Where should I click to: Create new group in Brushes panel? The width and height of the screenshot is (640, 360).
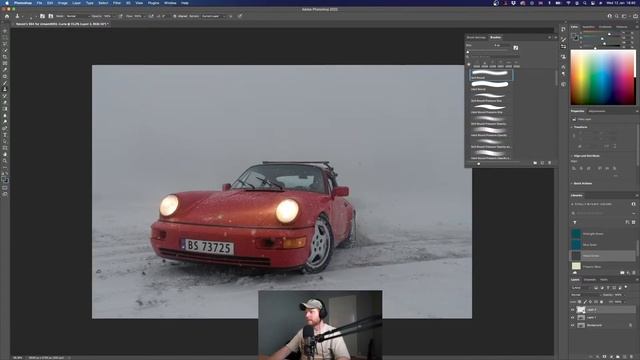pyautogui.click(x=535, y=163)
